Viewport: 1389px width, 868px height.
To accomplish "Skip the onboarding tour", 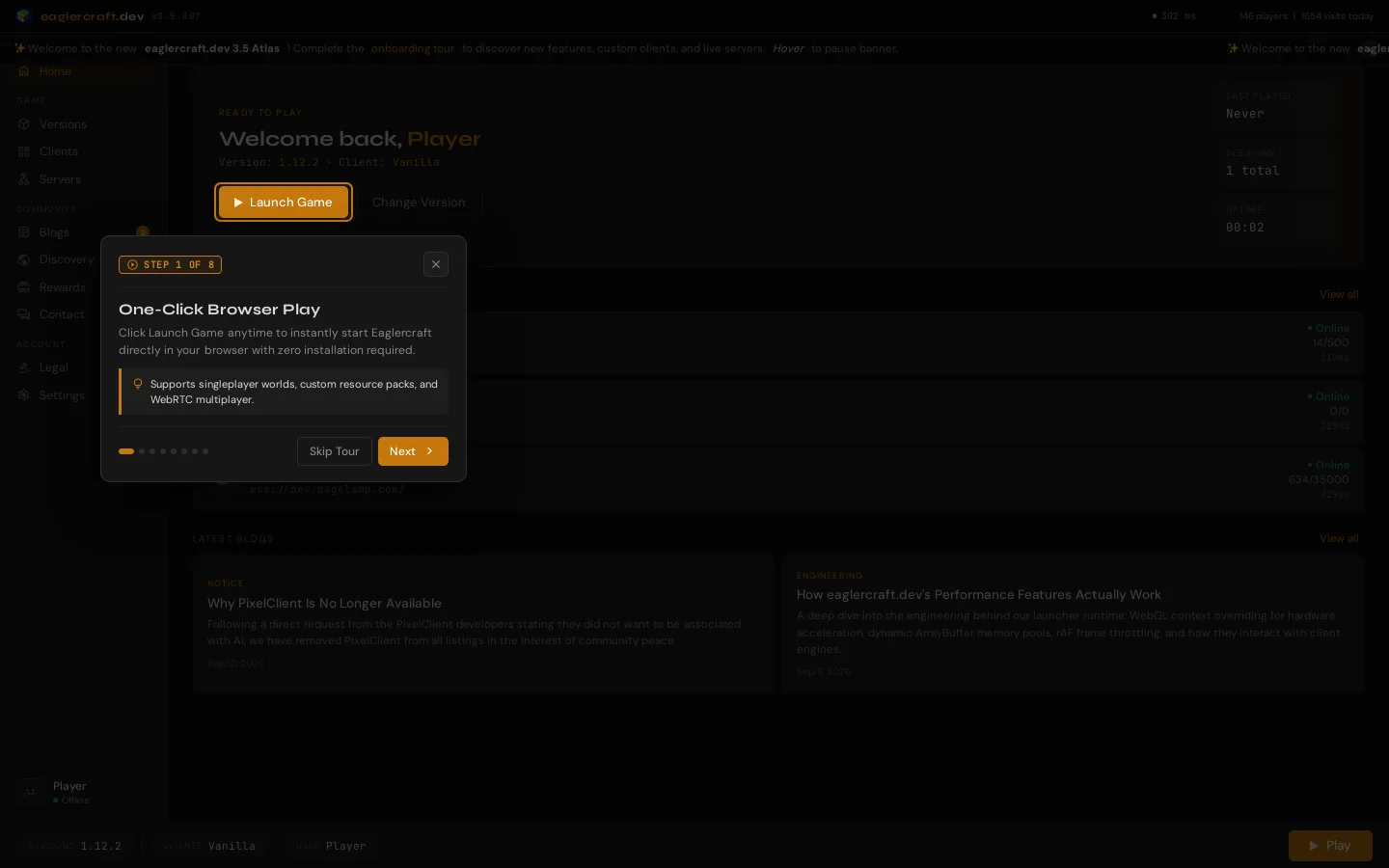I will [x=335, y=451].
